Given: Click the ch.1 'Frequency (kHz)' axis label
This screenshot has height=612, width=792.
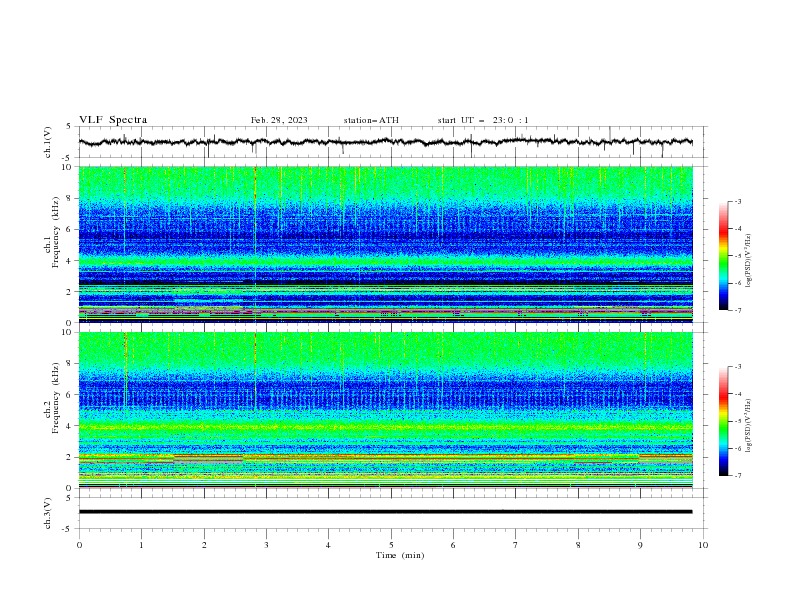Looking at the screenshot, I should click(x=56, y=233).
